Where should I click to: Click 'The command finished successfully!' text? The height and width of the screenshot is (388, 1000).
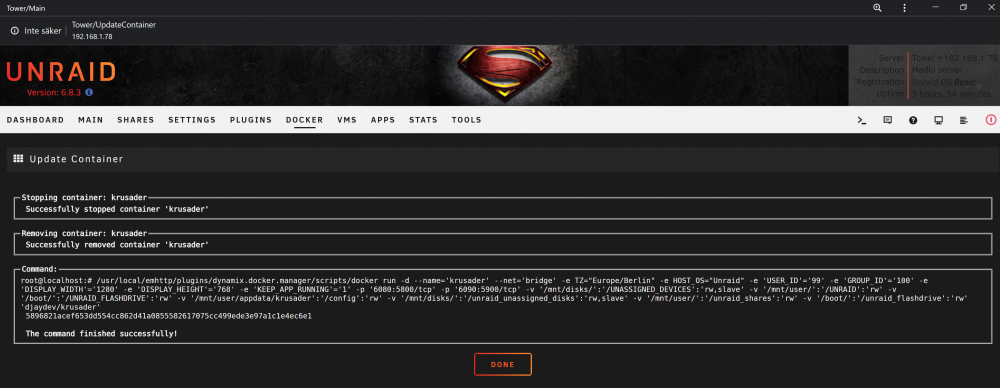101,334
